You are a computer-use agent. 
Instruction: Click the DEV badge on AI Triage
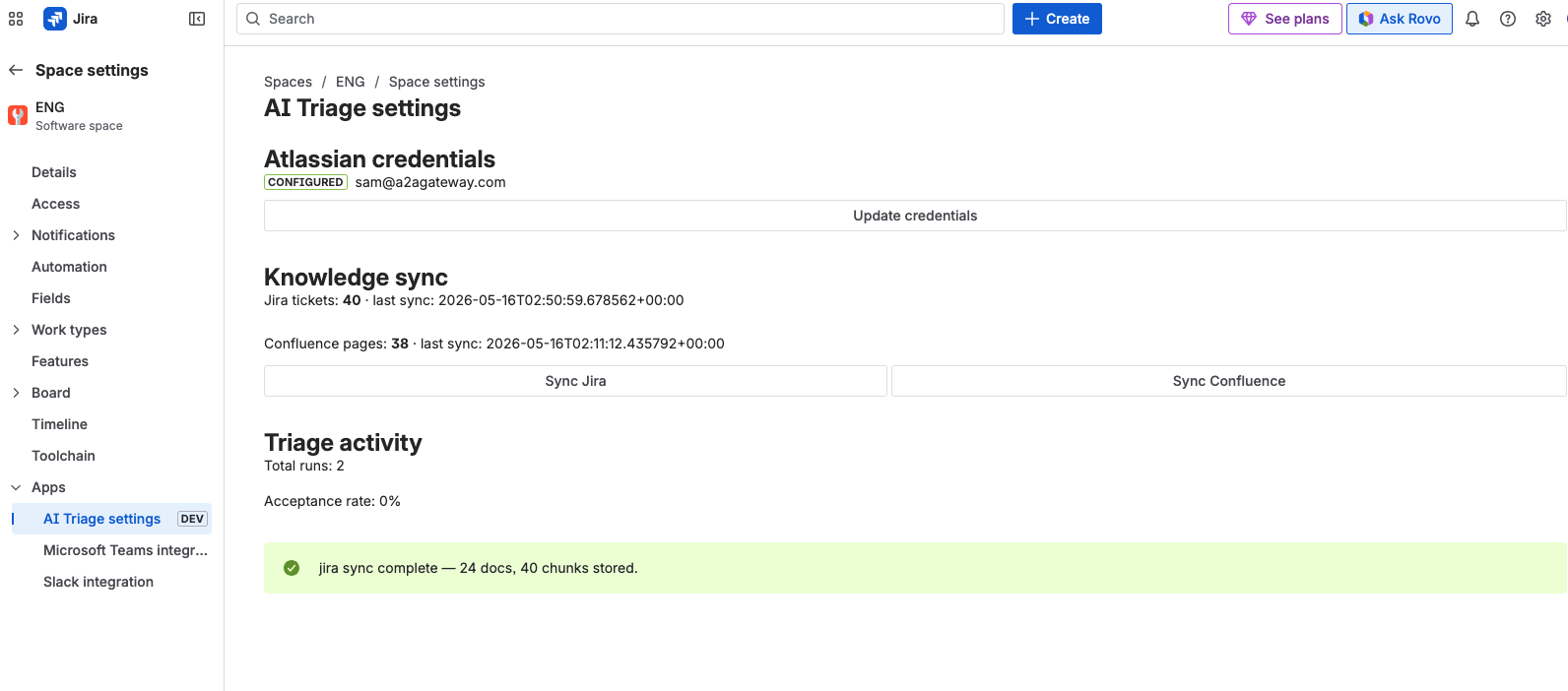coord(192,519)
